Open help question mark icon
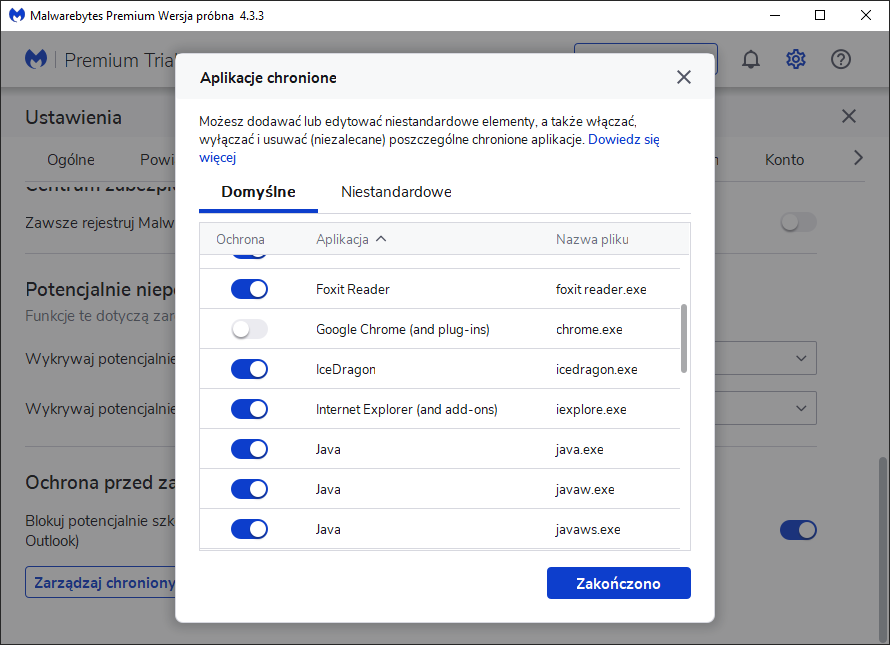The width and height of the screenshot is (890, 645). coord(841,59)
